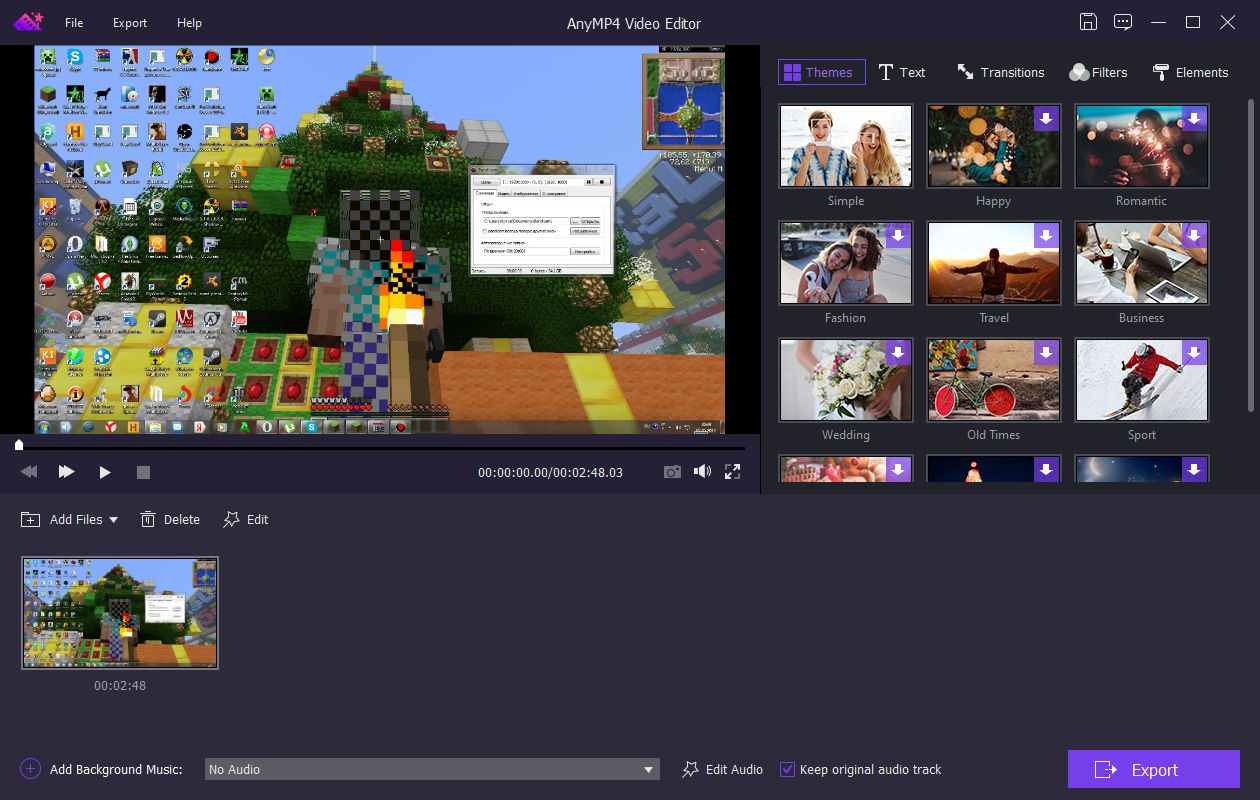1260x800 pixels.
Task: Take a snapshot with the camera icon
Action: click(673, 472)
